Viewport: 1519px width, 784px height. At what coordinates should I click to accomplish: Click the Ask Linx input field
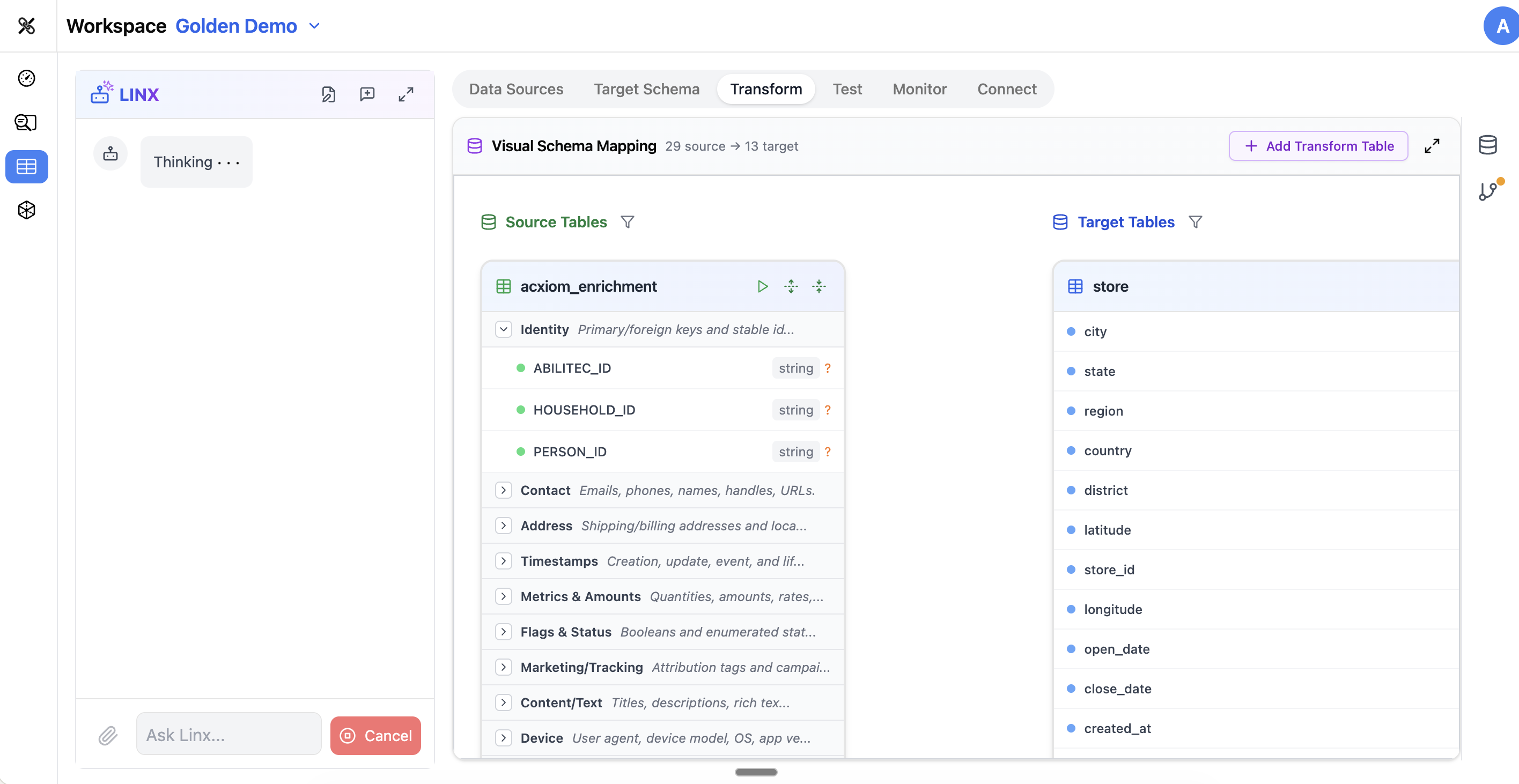coord(228,735)
